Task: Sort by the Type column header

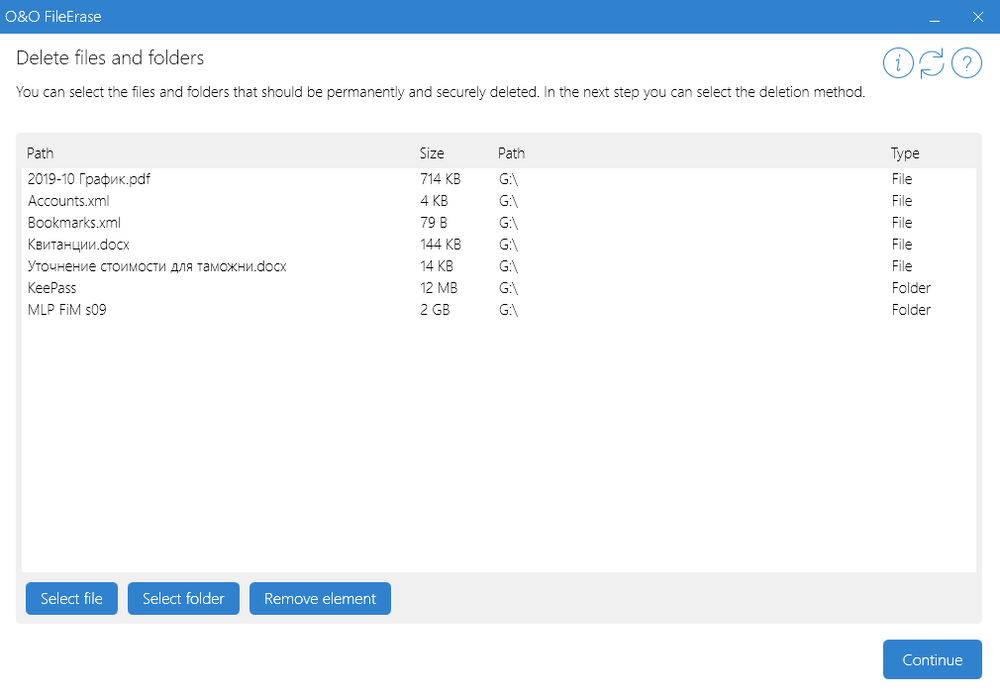Action: click(x=905, y=154)
